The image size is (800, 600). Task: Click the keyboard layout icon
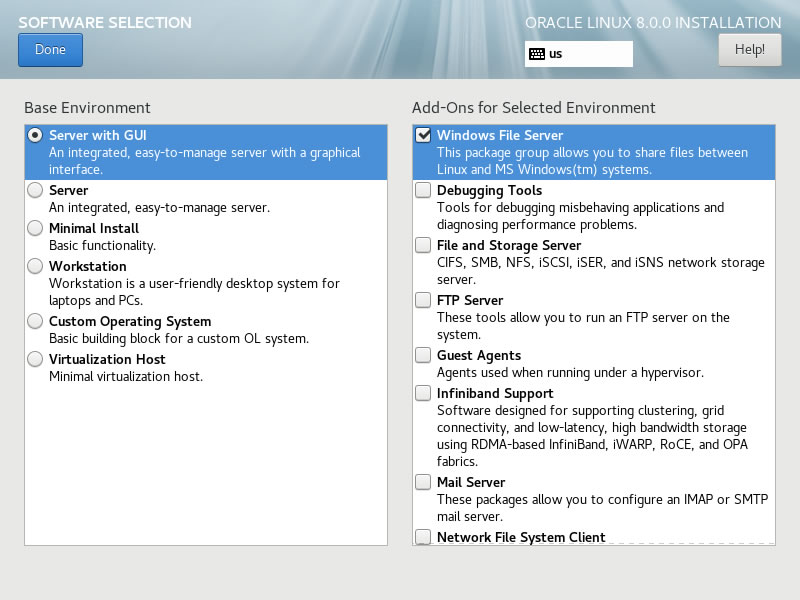537,54
